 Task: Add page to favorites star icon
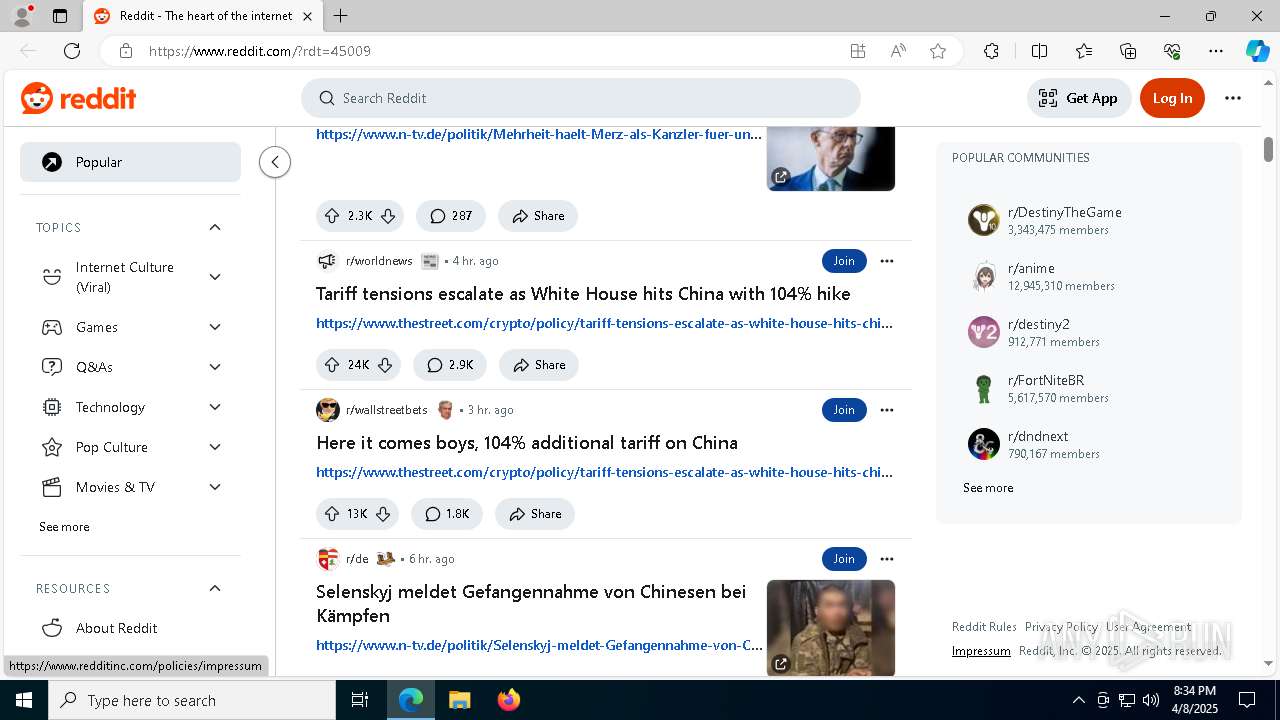coord(938,51)
